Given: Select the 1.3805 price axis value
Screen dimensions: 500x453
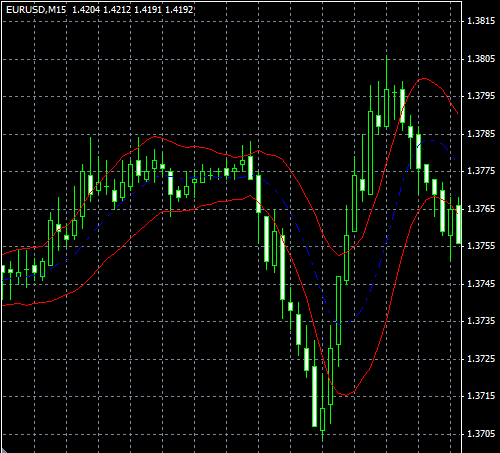Looking at the screenshot, I should 481,59.
